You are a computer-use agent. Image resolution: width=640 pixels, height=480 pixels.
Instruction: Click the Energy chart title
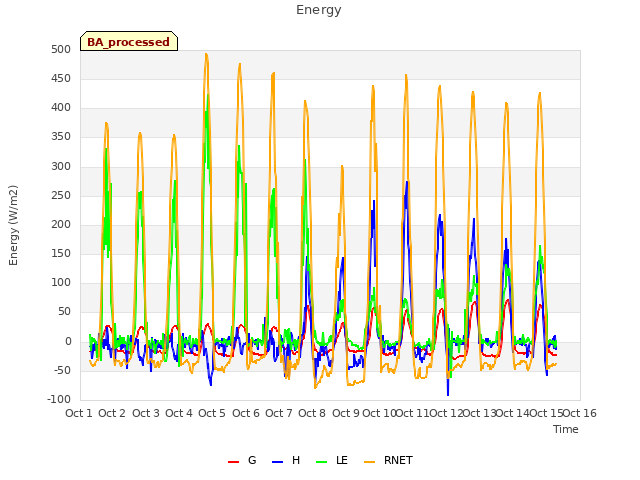(318, 10)
